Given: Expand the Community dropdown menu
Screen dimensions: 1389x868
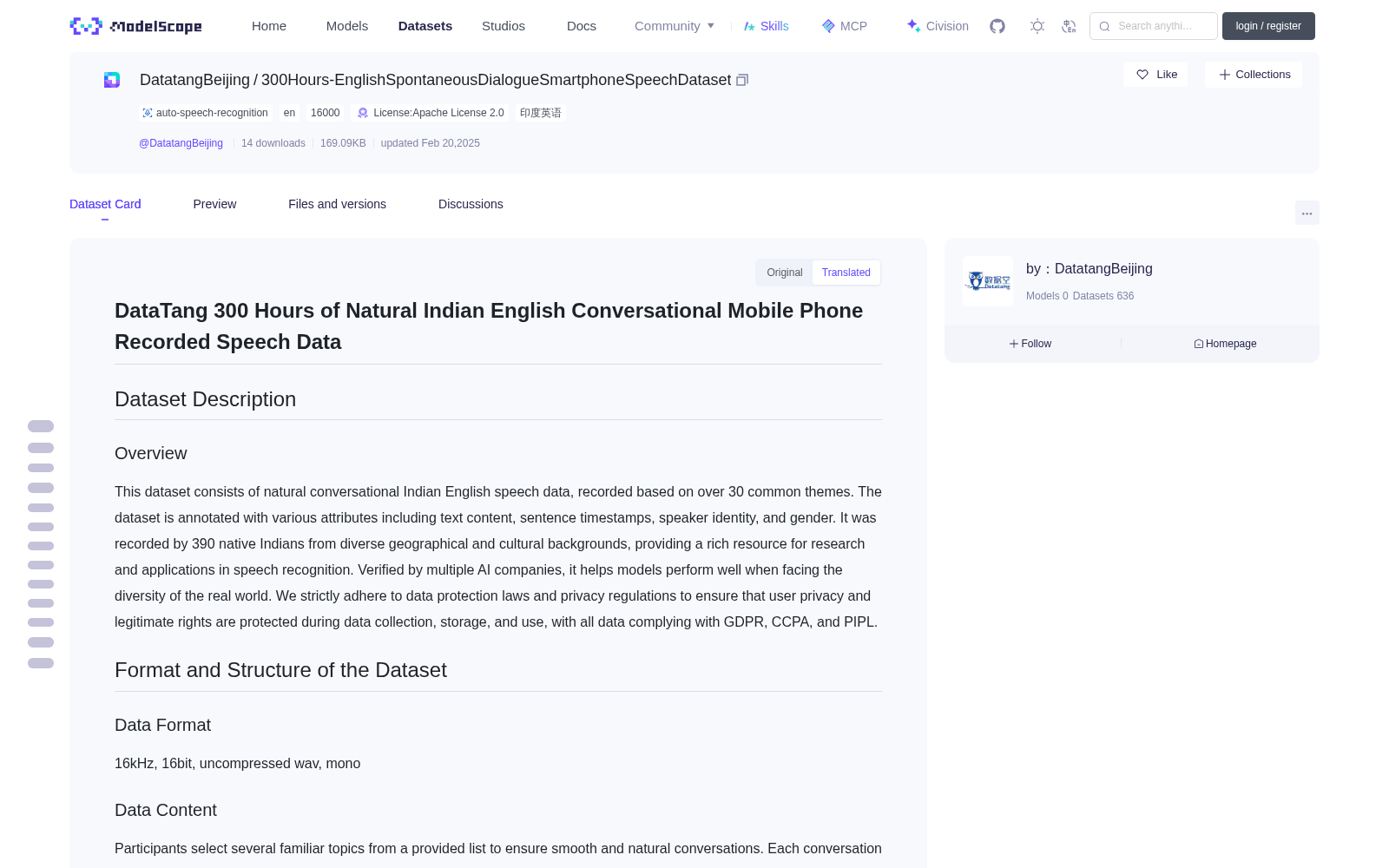Looking at the screenshot, I should click(675, 26).
